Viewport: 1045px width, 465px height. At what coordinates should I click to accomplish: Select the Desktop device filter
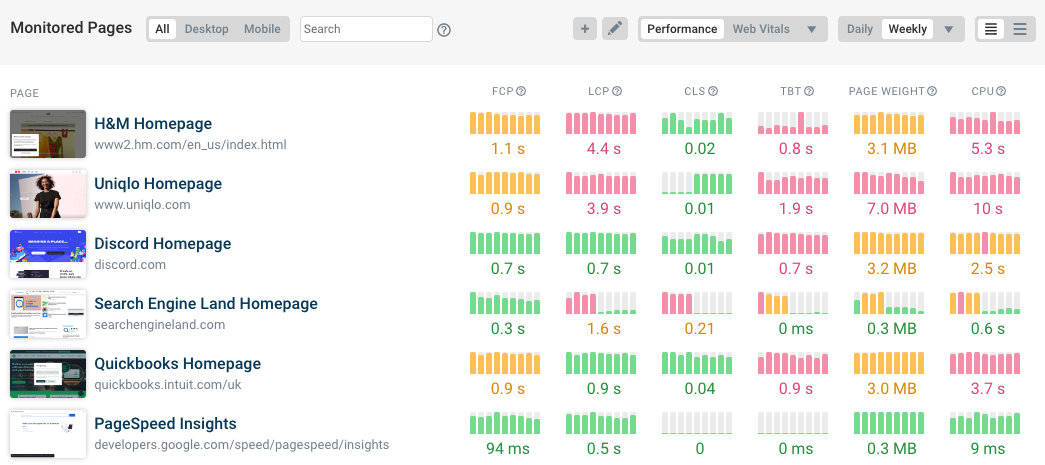tap(207, 29)
